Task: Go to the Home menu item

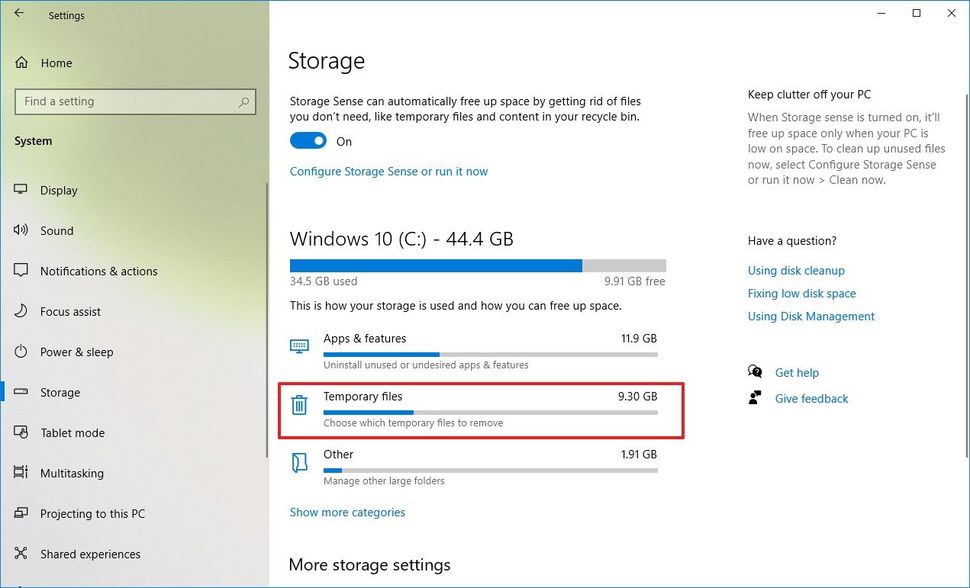Action: pyautogui.click(x=55, y=63)
